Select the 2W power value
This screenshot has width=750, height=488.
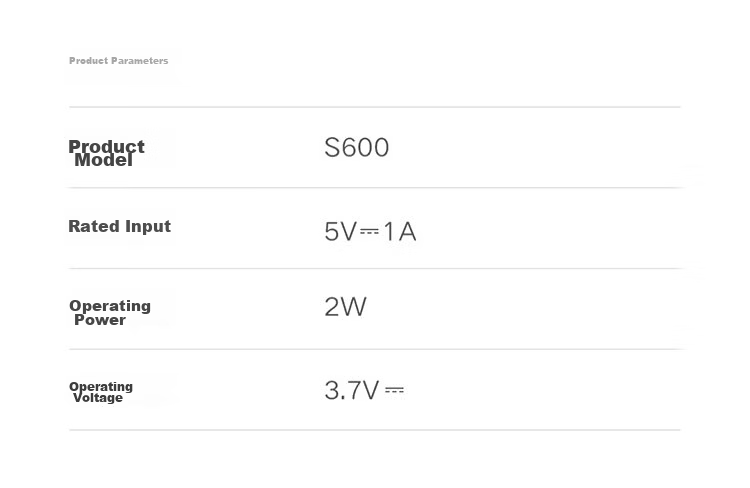[x=345, y=307]
